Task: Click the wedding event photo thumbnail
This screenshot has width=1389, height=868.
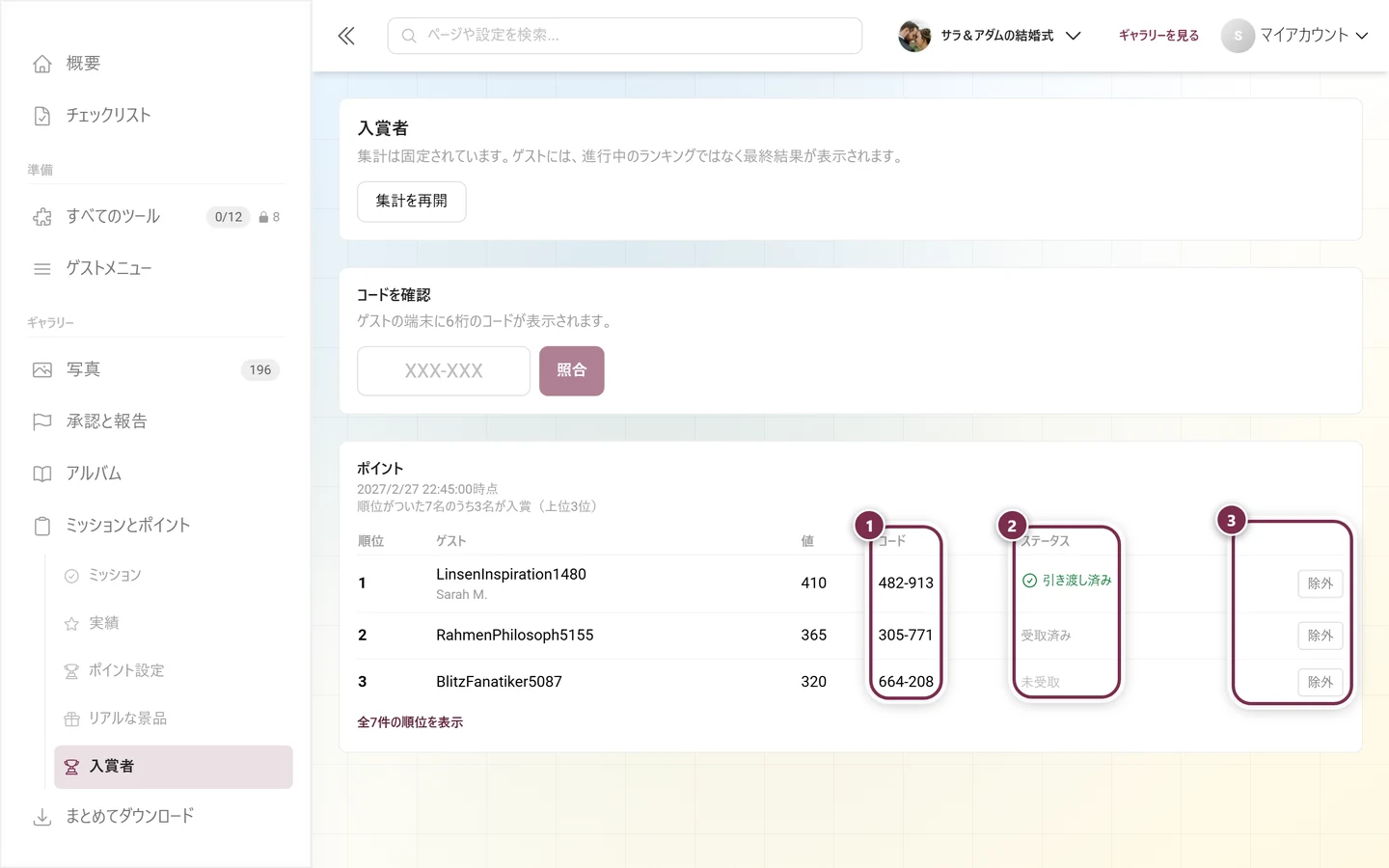Action: (x=914, y=36)
